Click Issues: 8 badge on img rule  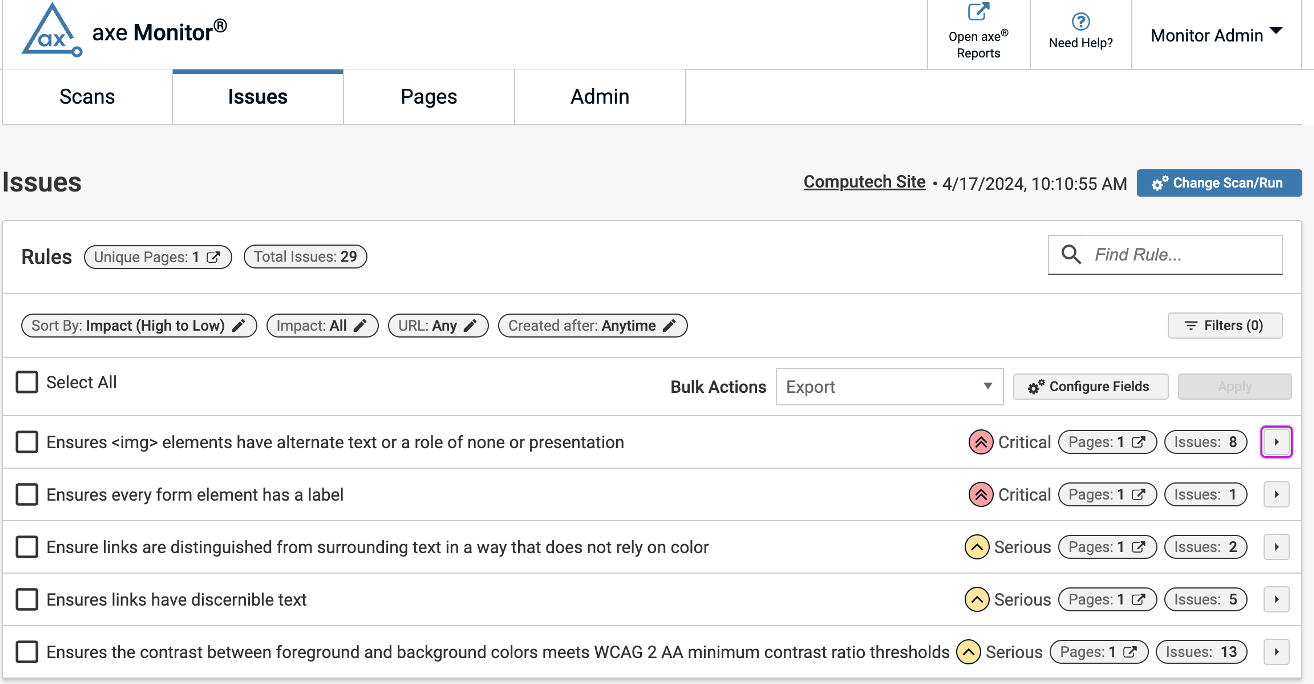coord(1205,442)
